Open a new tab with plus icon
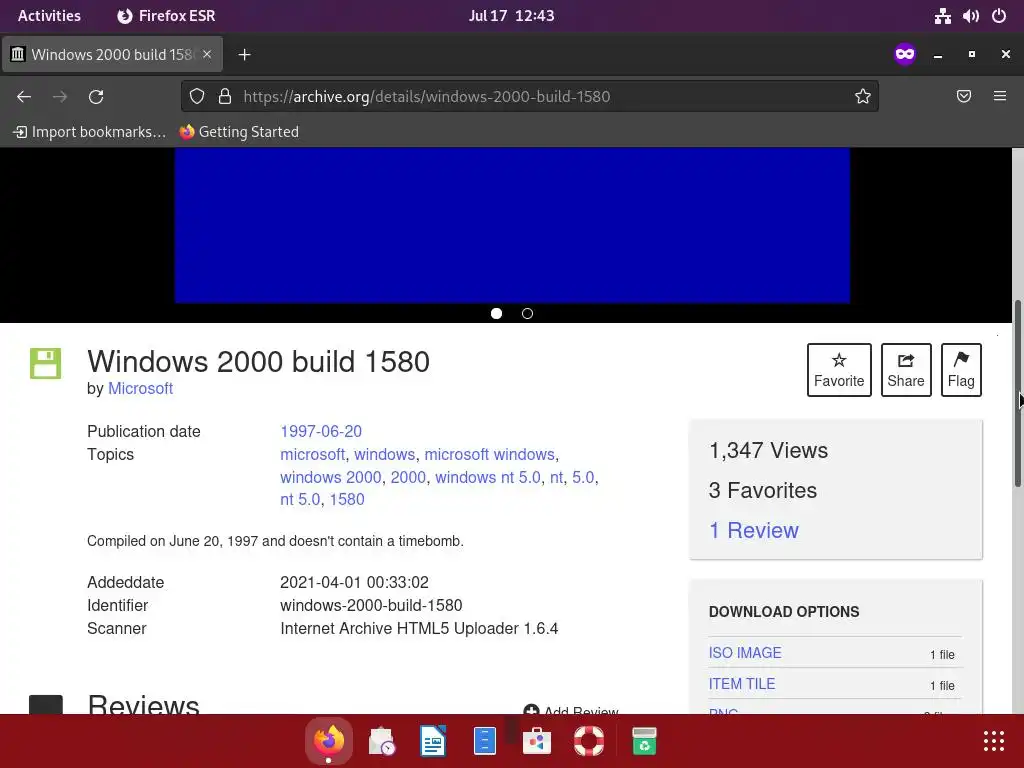The height and width of the screenshot is (768, 1024). coord(244,55)
